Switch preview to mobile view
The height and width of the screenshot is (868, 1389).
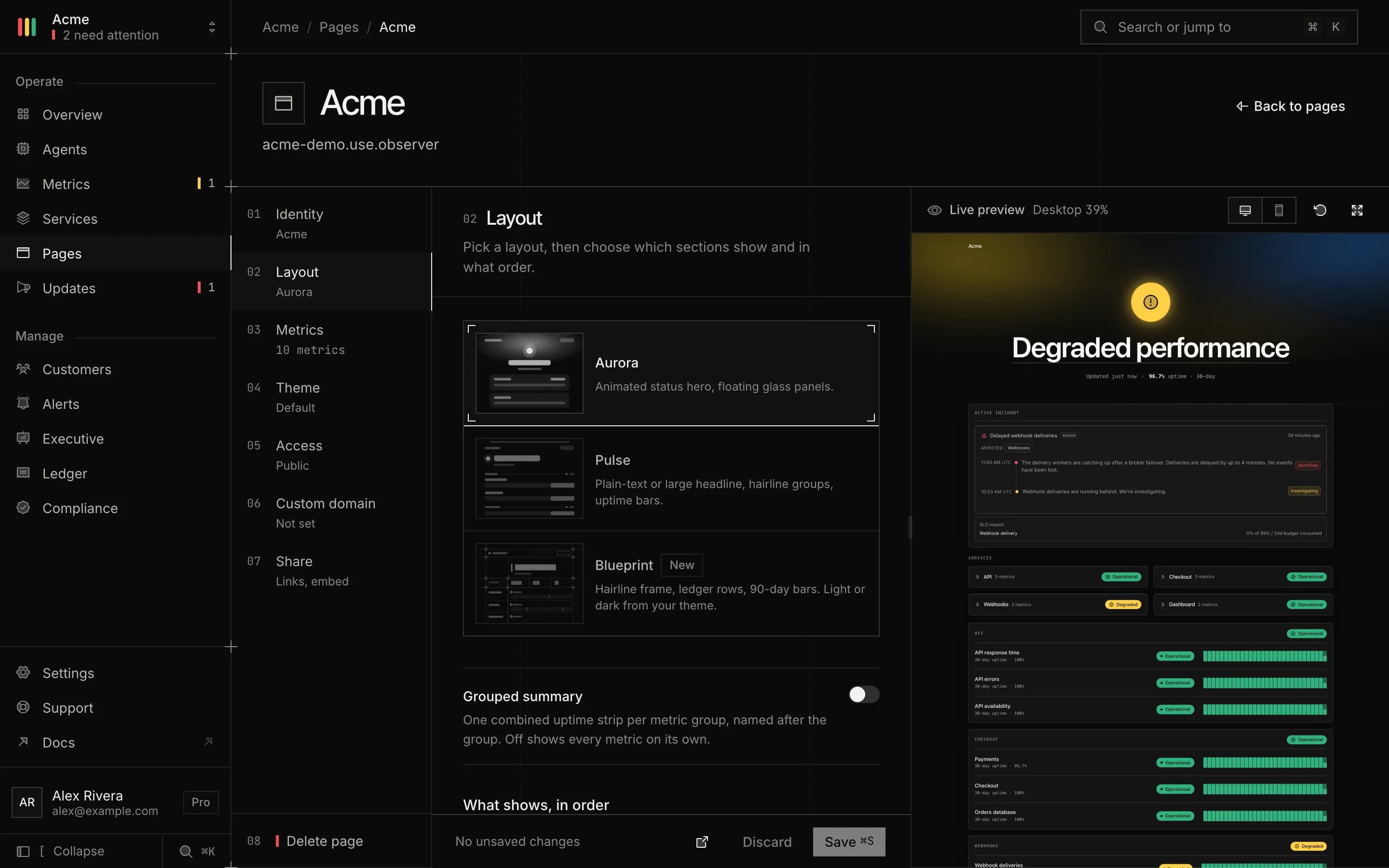click(1279, 210)
